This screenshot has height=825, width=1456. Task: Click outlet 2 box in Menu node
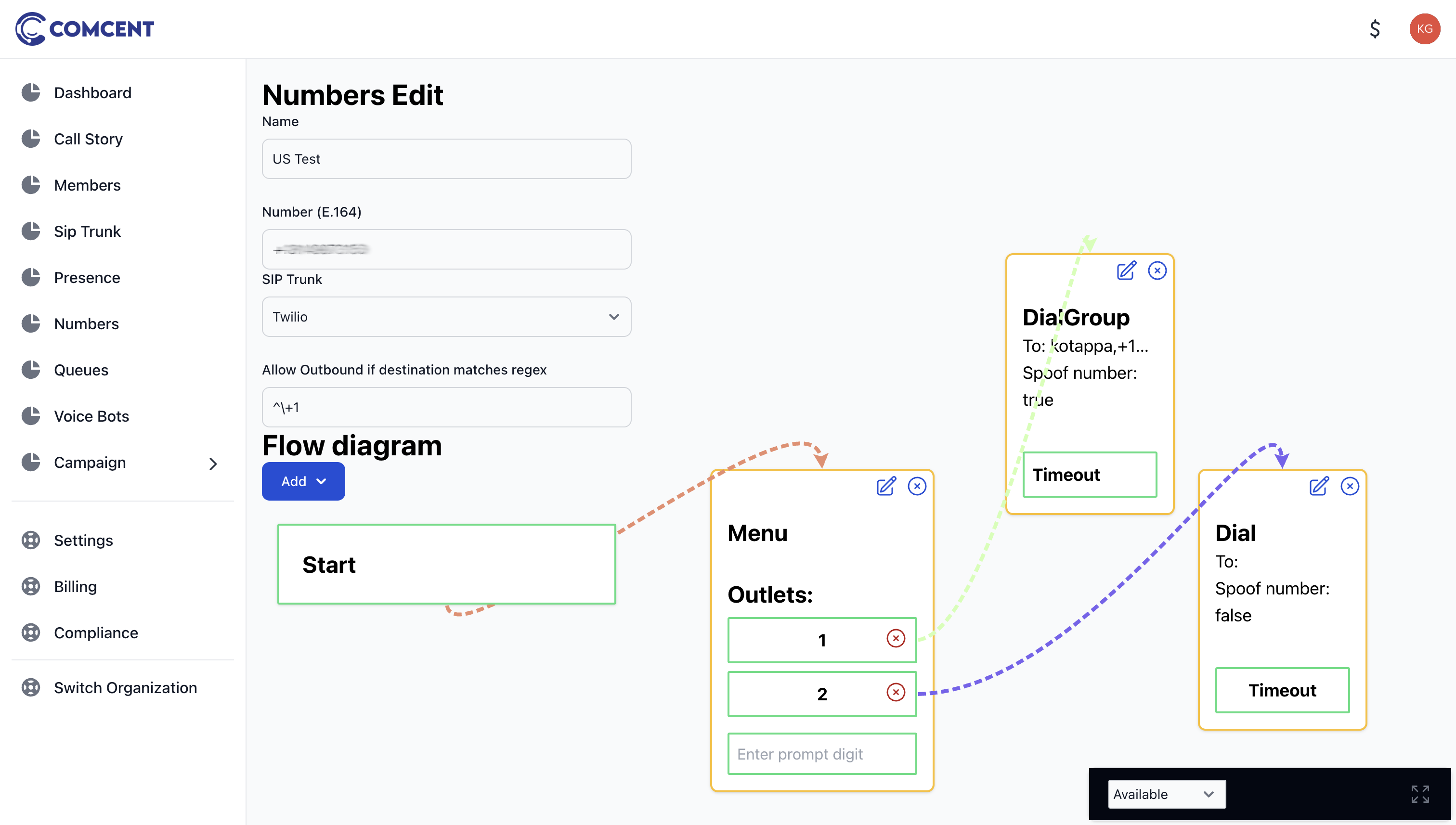822,694
